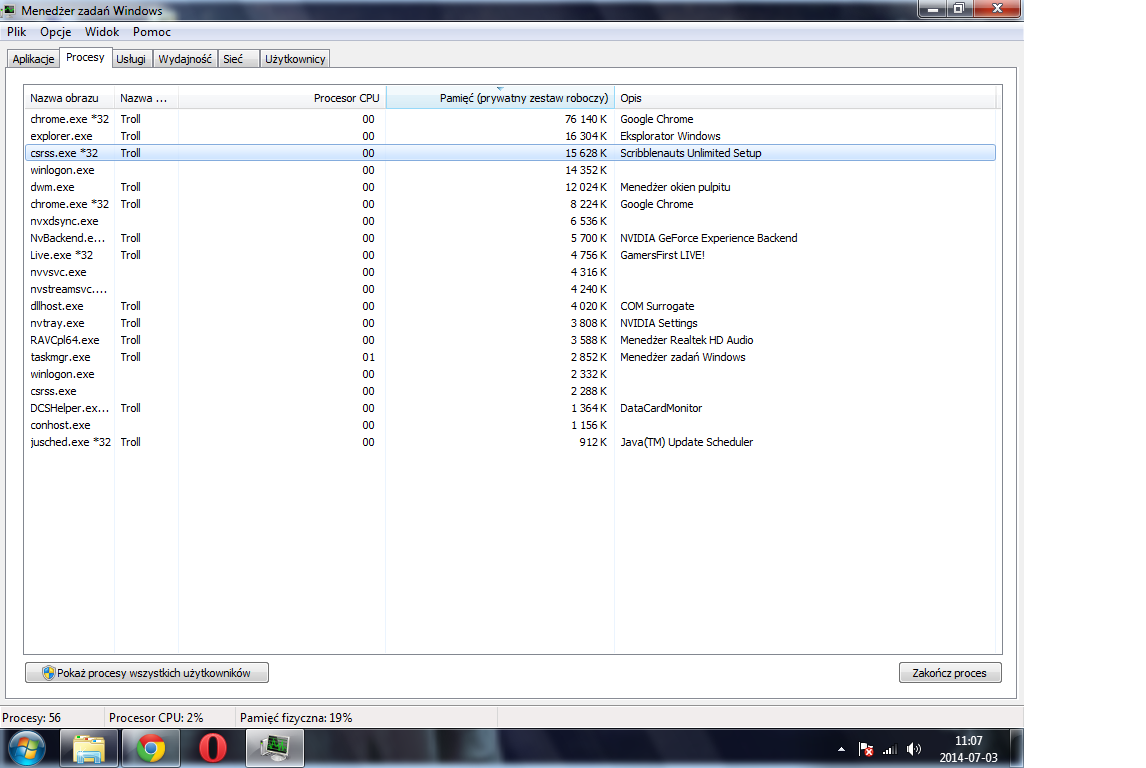
Task: Click the Pamięć fizyczna: 19% status entry
Action: point(296,718)
